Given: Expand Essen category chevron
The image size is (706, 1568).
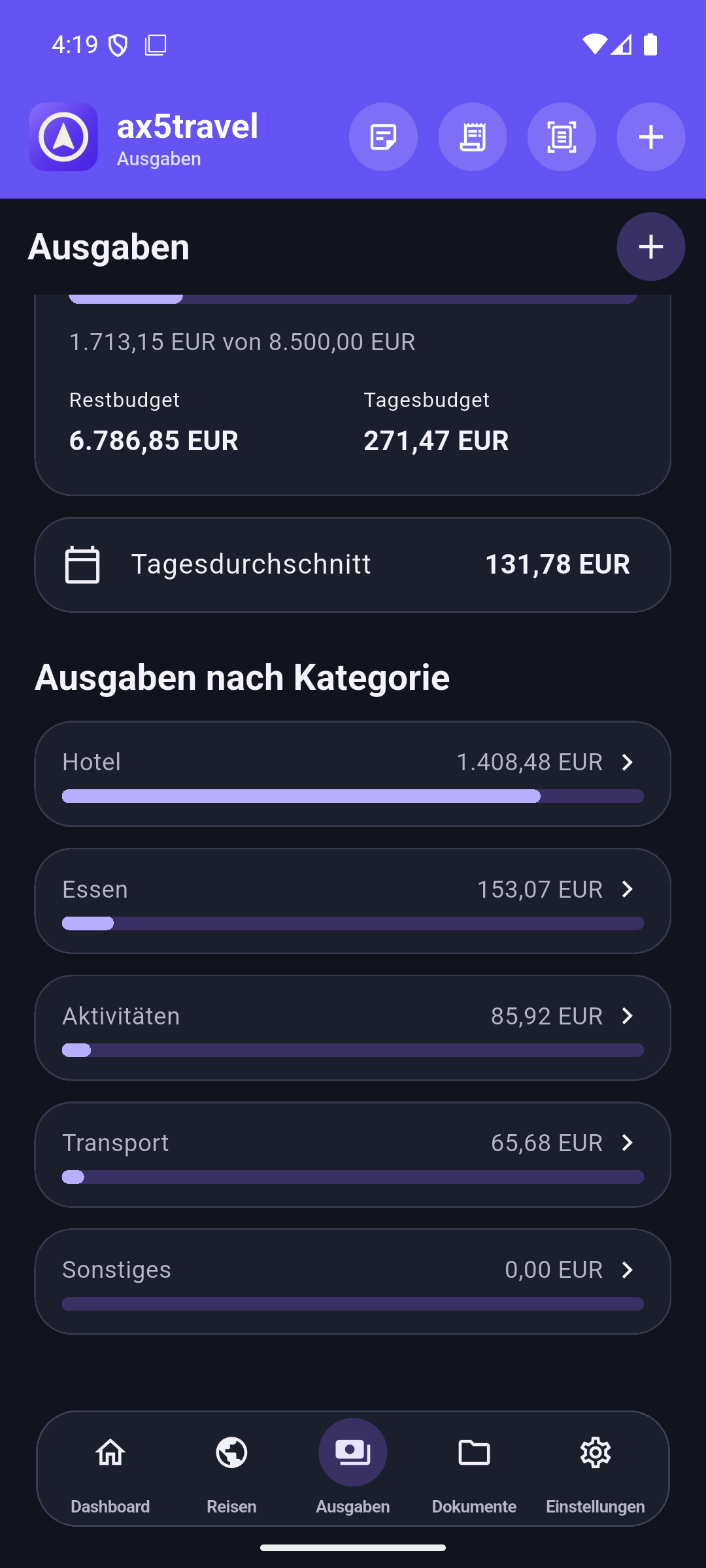Looking at the screenshot, I should (x=628, y=889).
